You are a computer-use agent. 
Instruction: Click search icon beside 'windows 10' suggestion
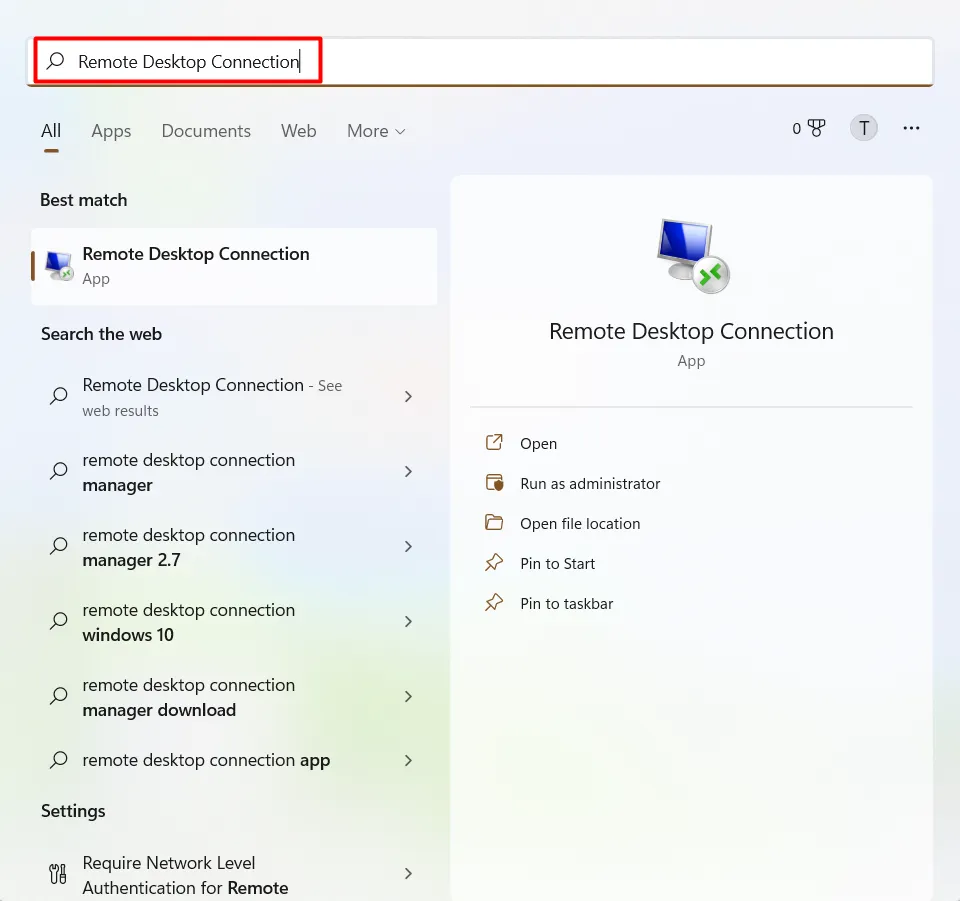coord(58,621)
